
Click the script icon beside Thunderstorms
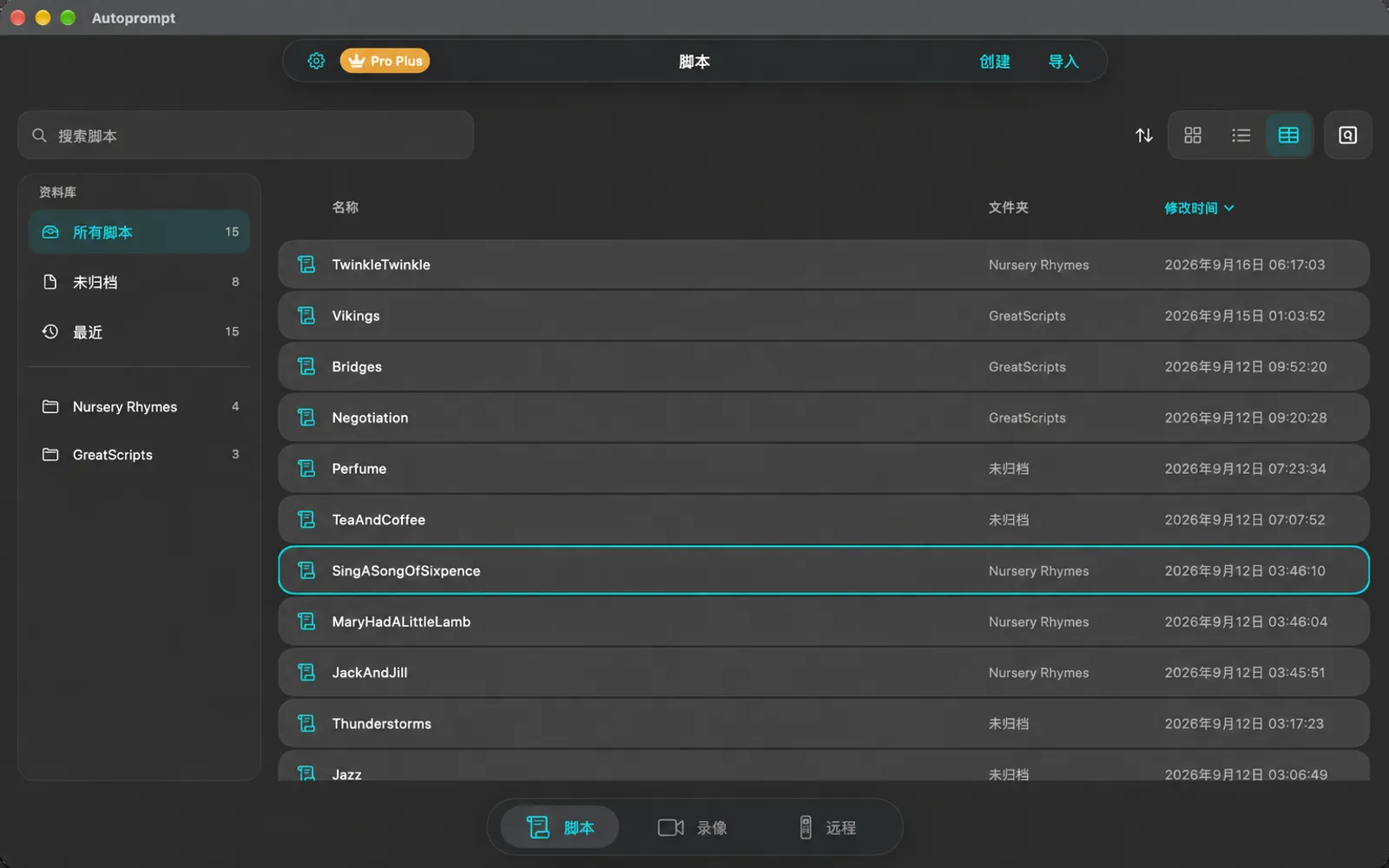point(306,723)
